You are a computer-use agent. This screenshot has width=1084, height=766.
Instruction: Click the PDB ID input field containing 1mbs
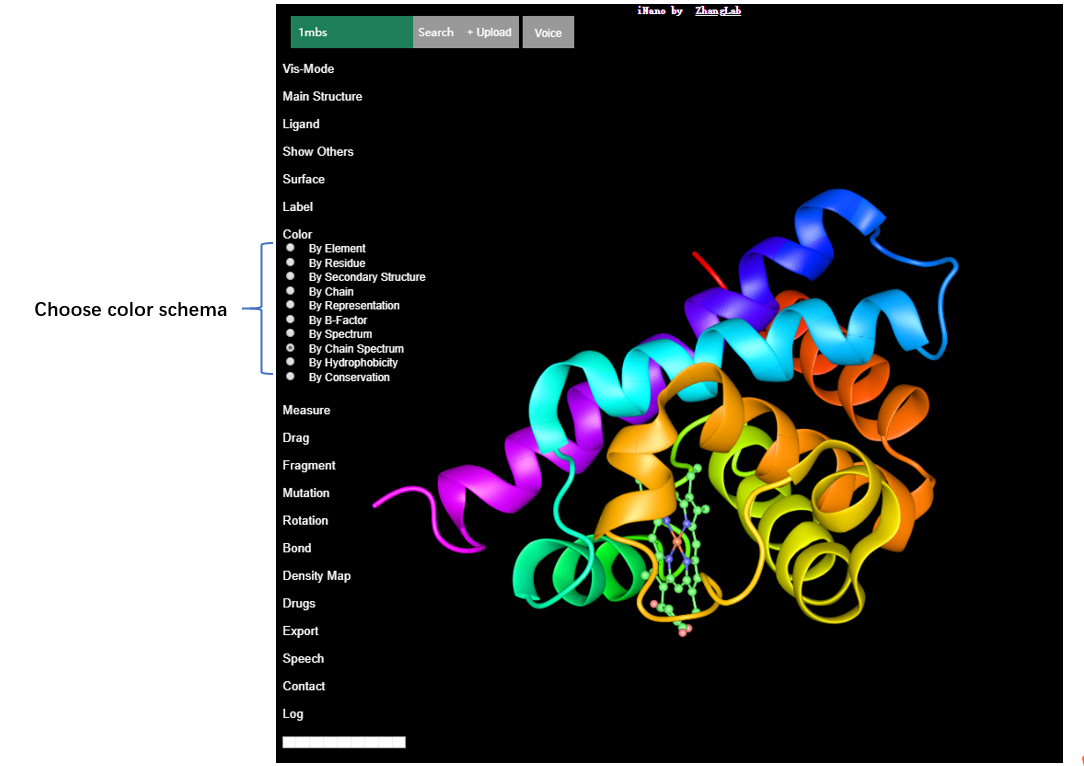pos(351,32)
